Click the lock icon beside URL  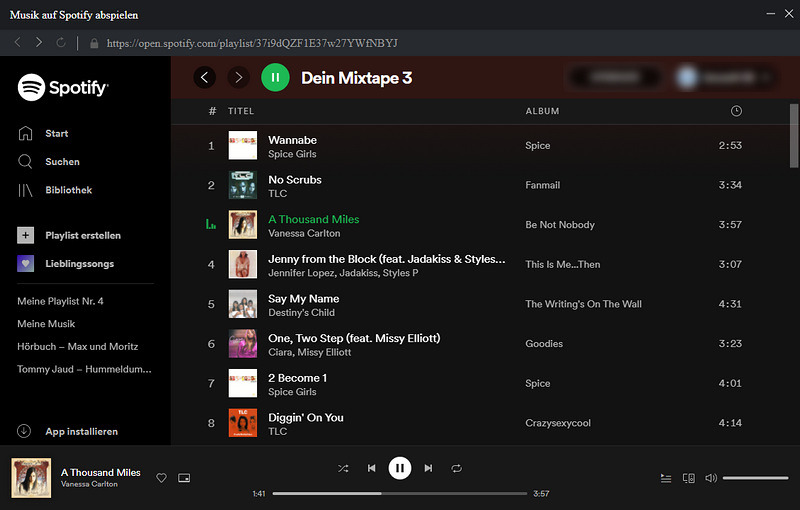94,43
